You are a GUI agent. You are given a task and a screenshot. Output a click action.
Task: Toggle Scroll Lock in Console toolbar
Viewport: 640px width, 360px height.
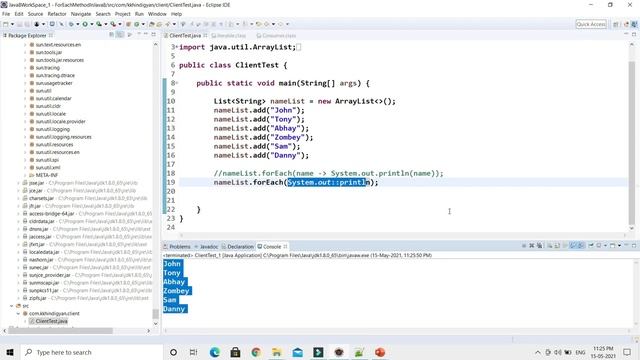(556, 245)
